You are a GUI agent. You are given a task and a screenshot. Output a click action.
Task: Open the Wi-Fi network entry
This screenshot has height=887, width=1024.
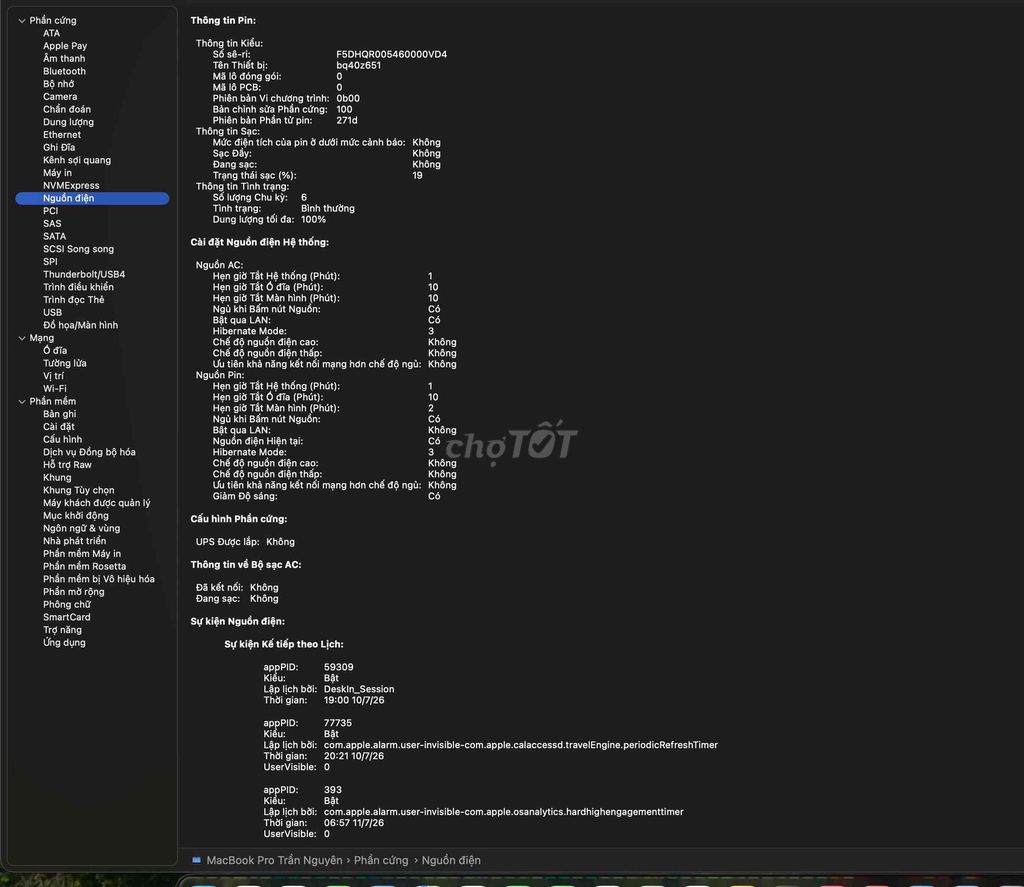point(55,389)
